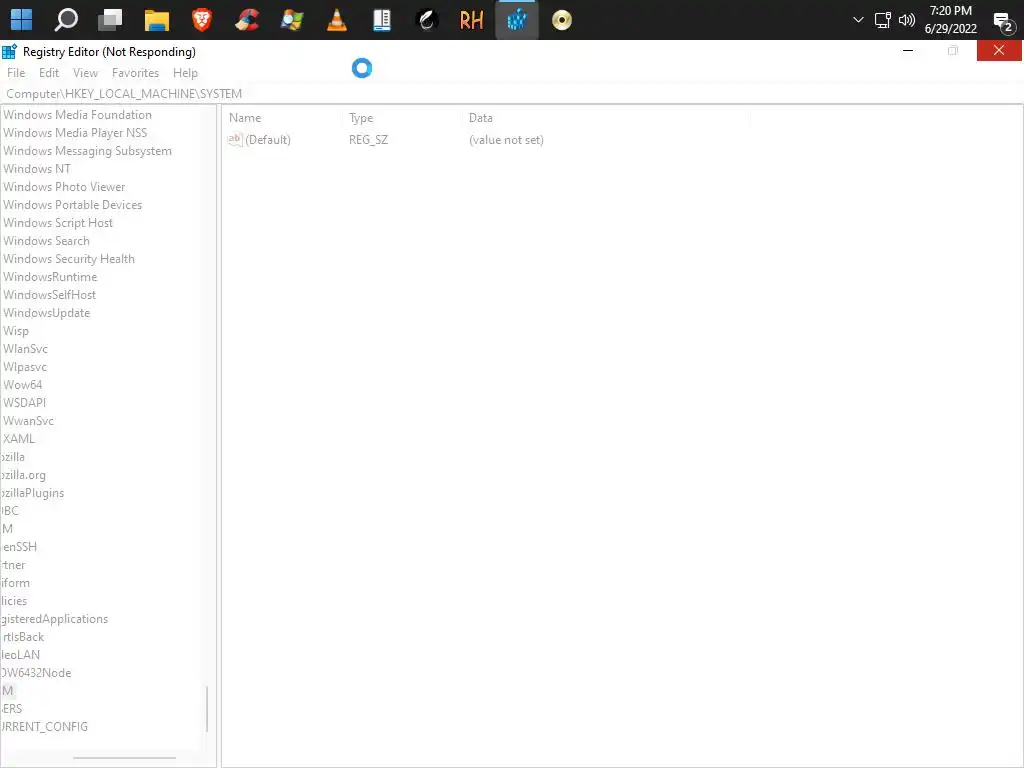Launch File Explorer from taskbar

(x=157, y=20)
